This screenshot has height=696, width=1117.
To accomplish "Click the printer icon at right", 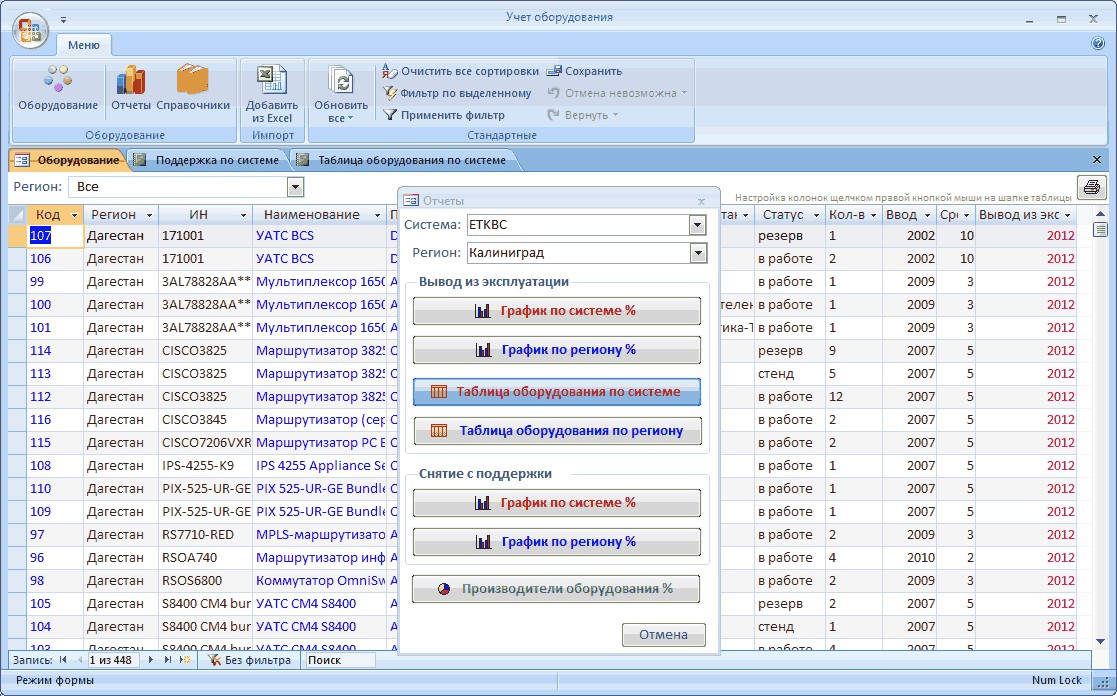I will [1091, 187].
